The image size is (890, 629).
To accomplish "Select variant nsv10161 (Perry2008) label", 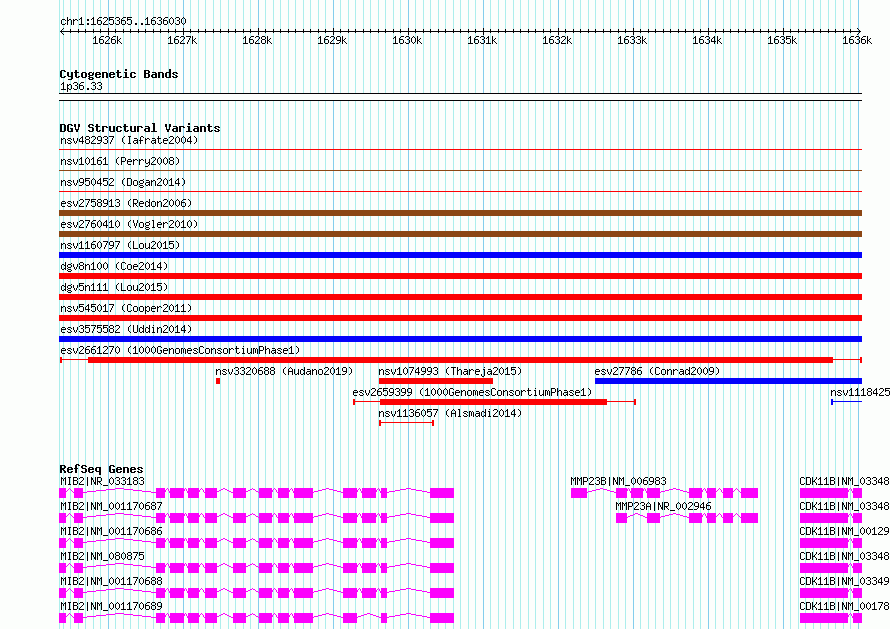I will pos(120,161).
